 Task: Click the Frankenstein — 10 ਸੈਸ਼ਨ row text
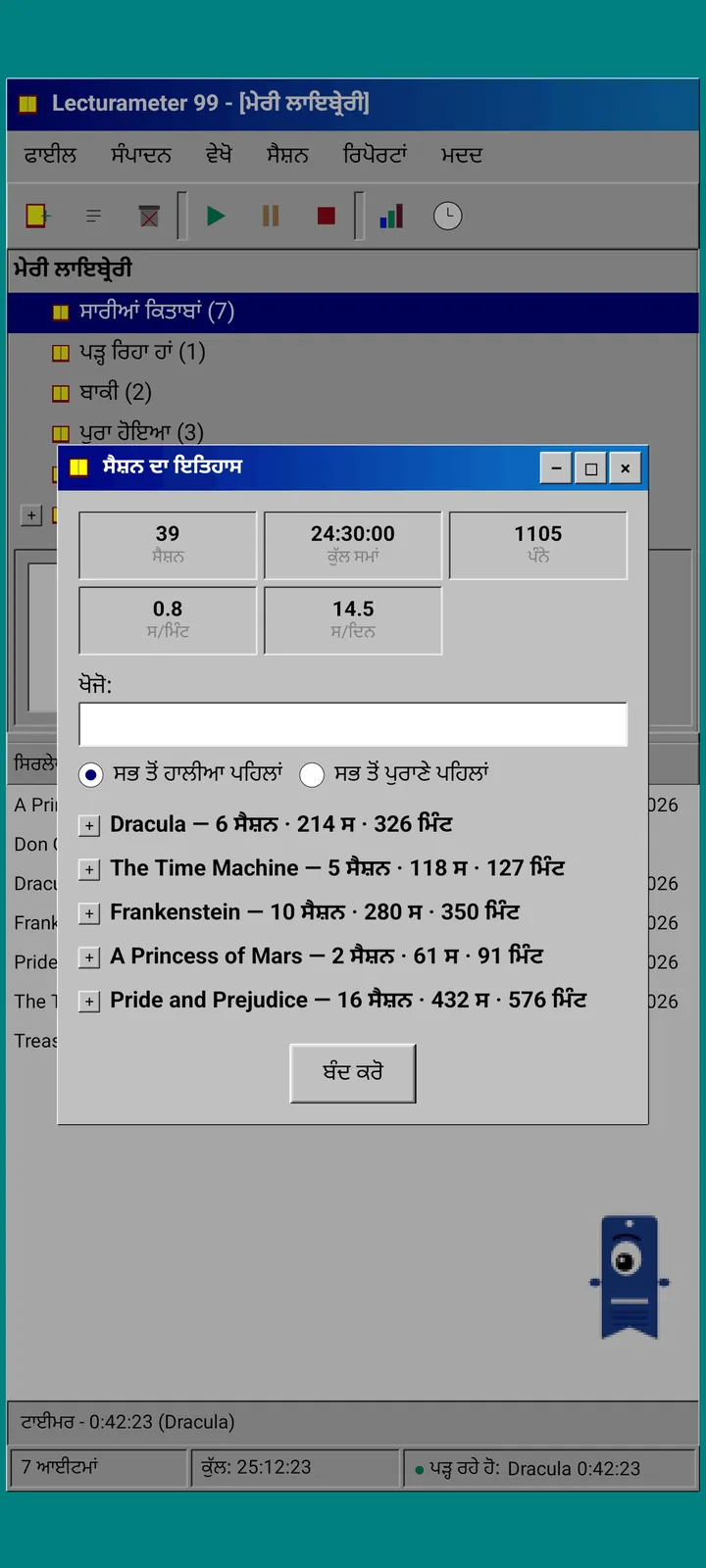point(315,912)
